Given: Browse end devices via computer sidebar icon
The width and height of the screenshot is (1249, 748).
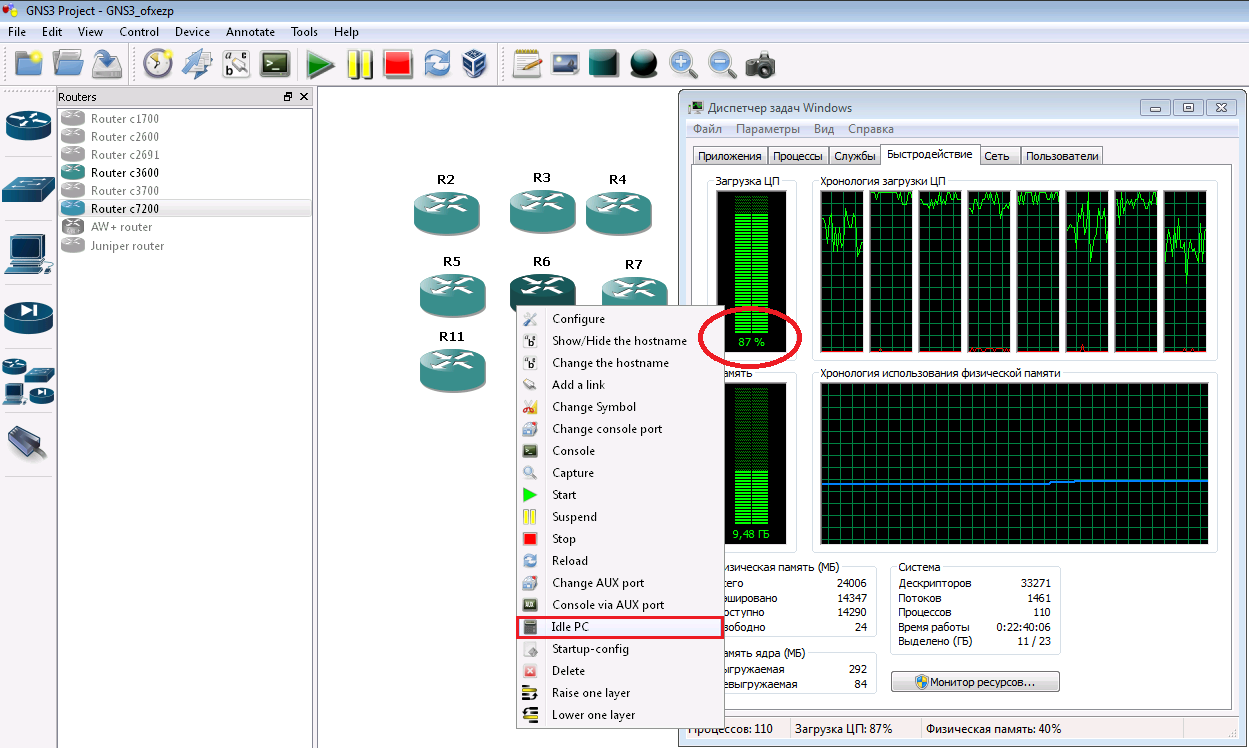Looking at the screenshot, I should (x=28, y=254).
